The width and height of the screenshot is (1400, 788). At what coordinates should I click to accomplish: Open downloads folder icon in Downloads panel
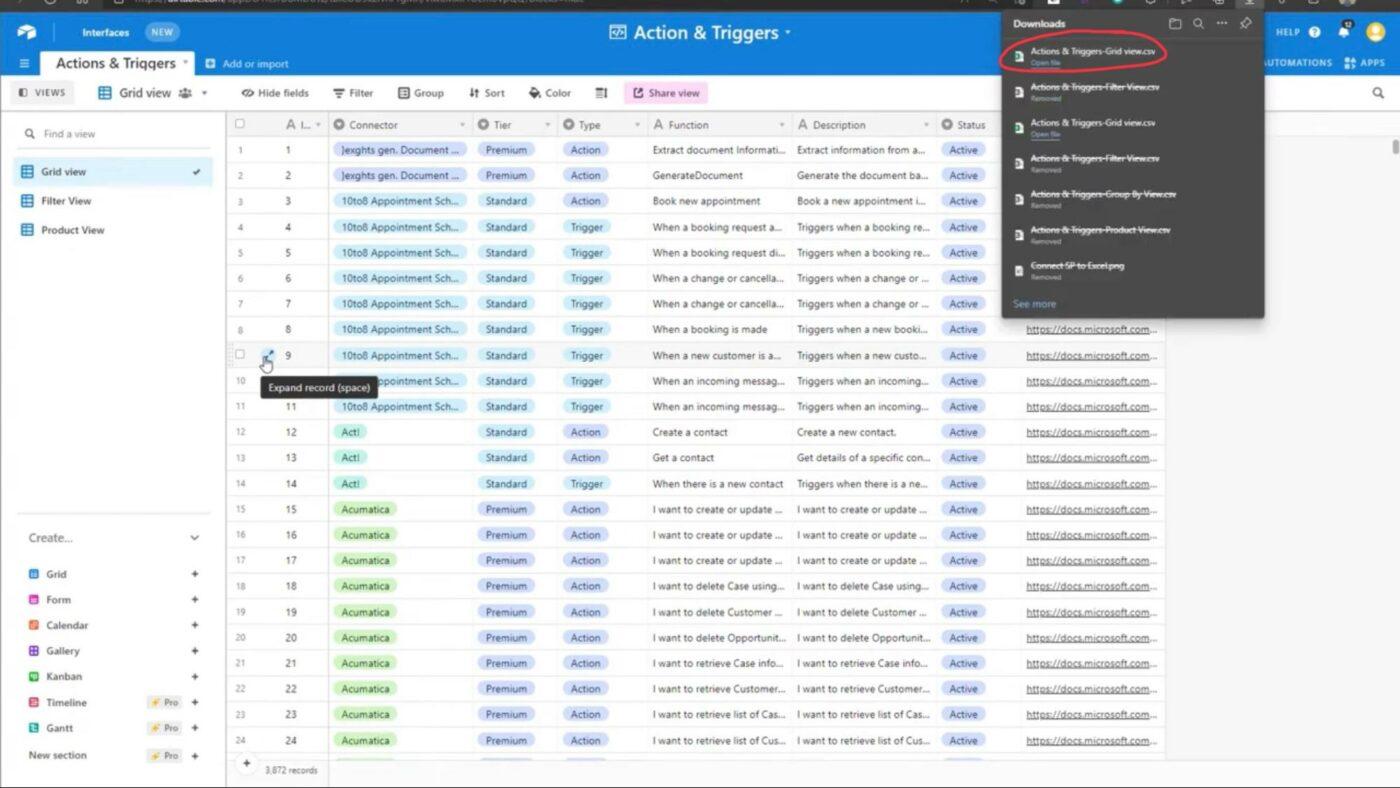coord(1175,23)
